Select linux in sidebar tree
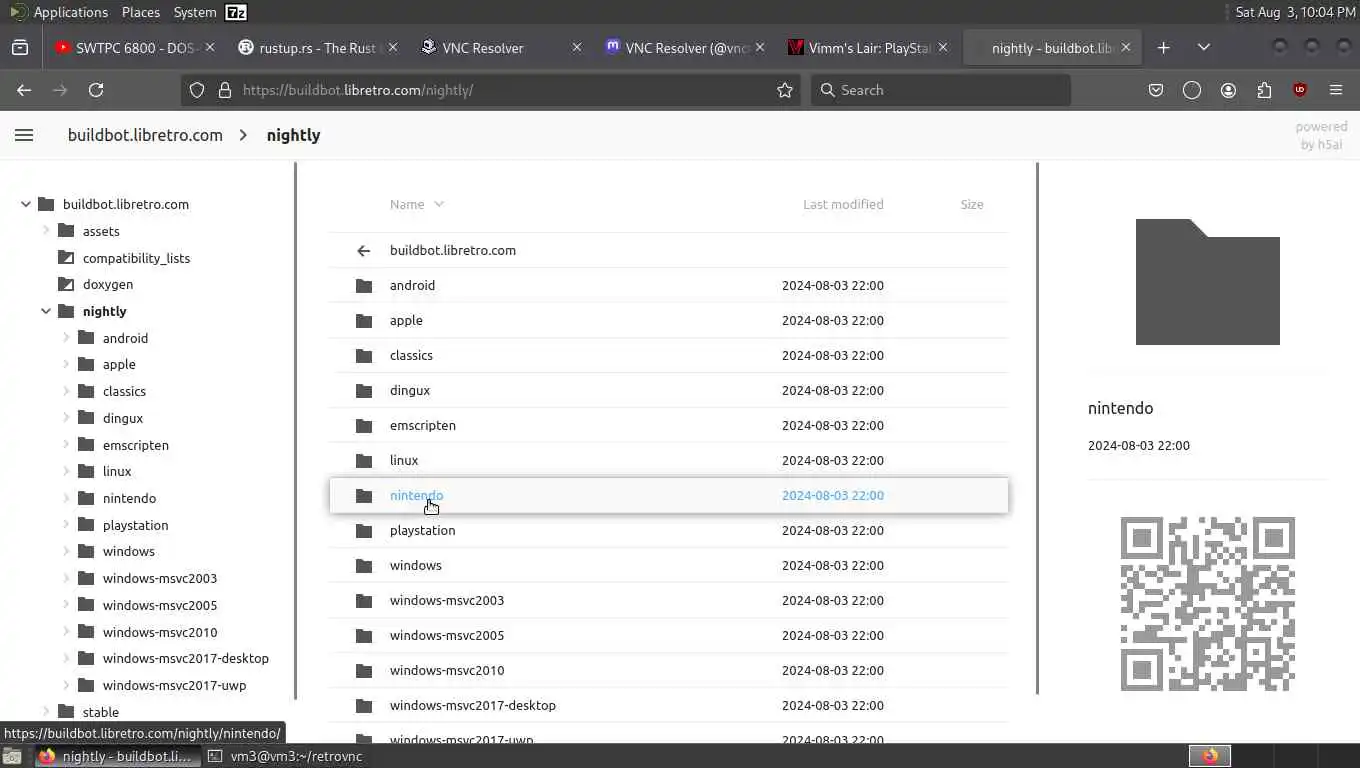 click(x=117, y=472)
